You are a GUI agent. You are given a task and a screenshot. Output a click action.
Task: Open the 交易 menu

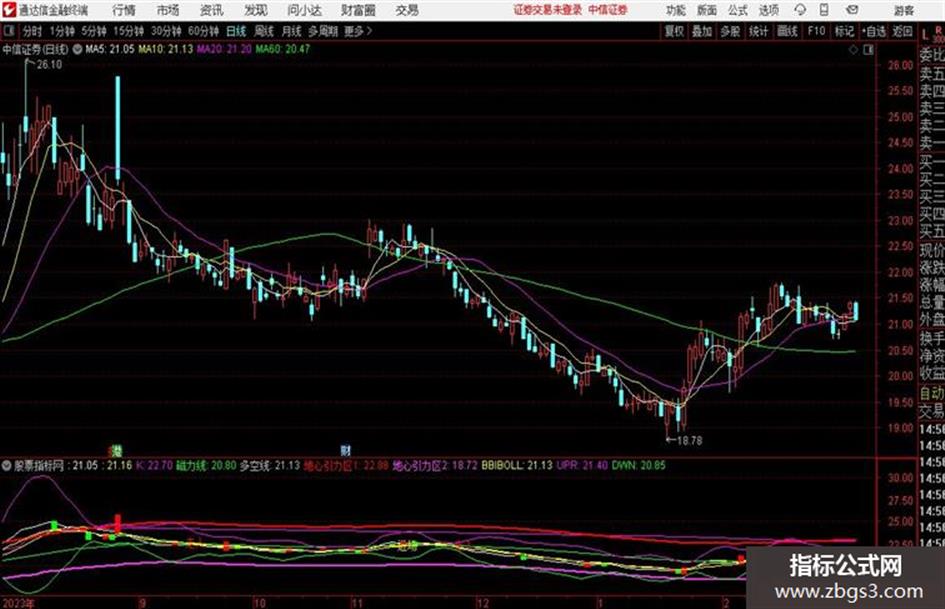pos(407,10)
